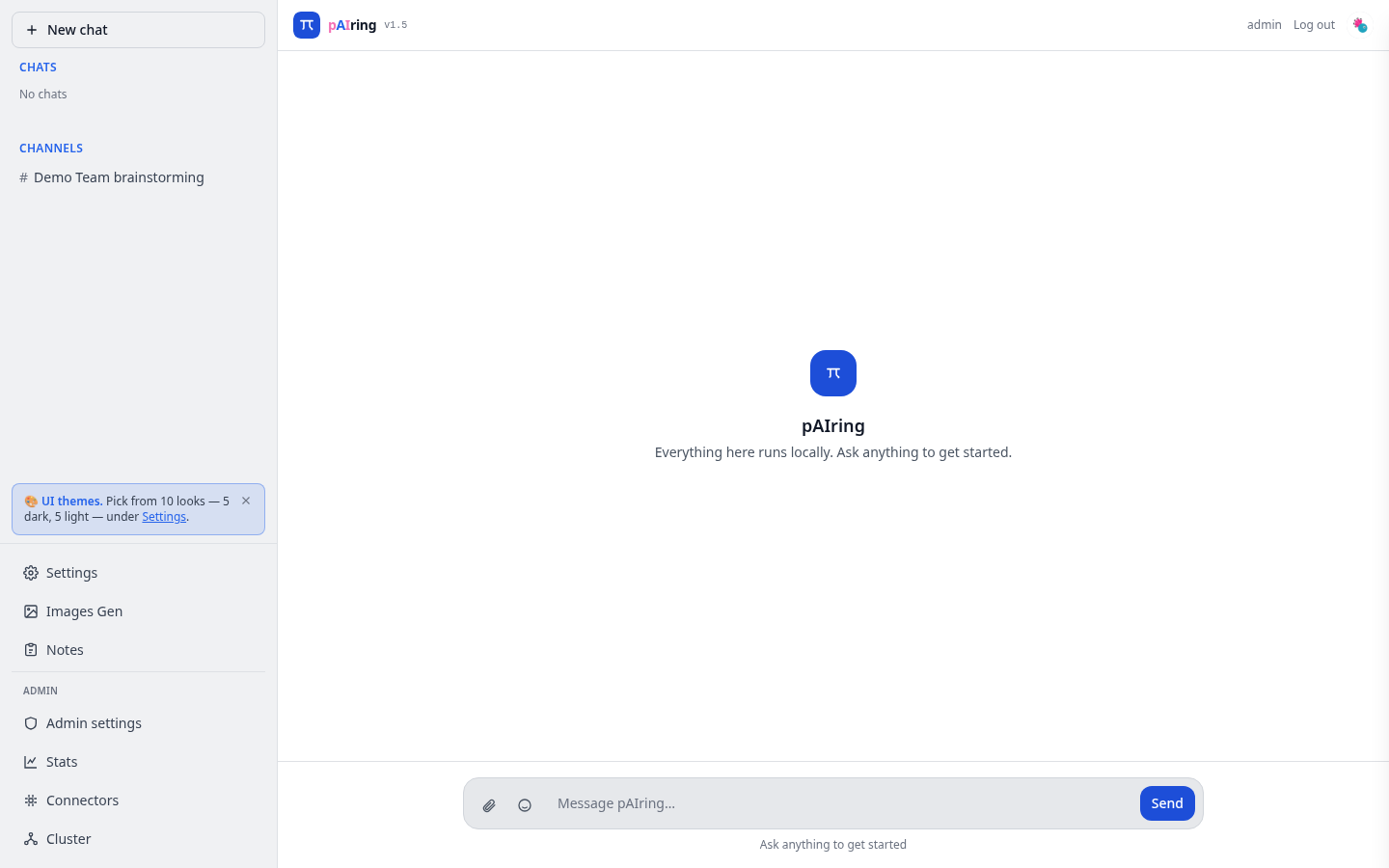
Task: Click the pAIring logo icon in header
Action: tap(307, 25)
